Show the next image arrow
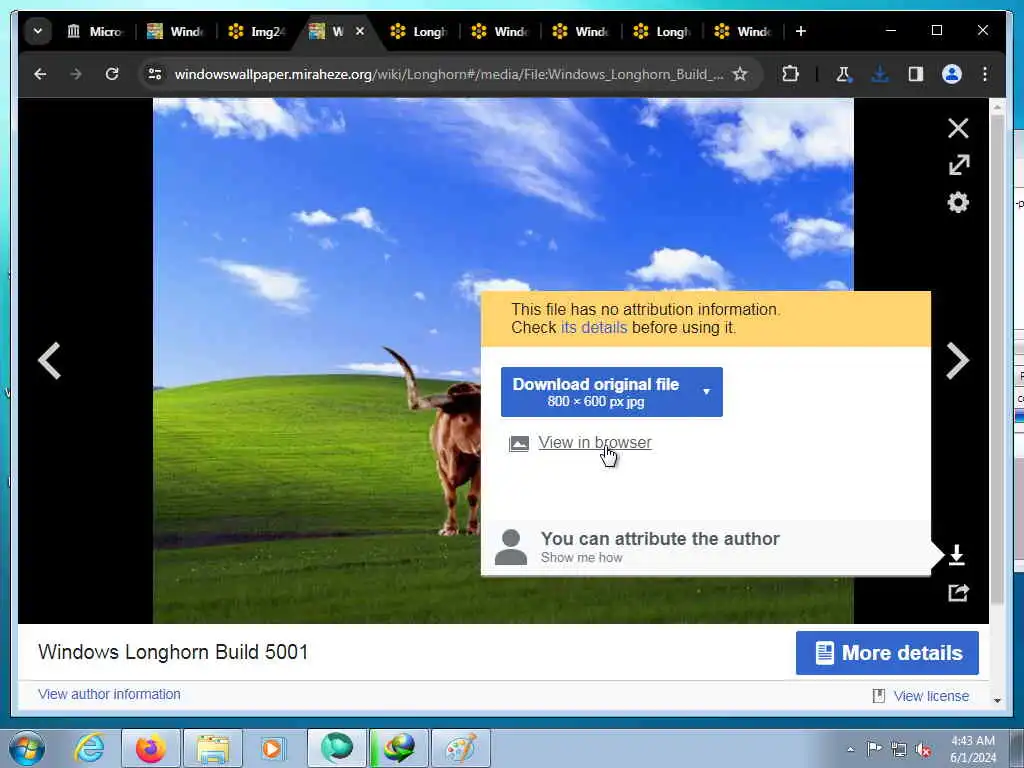The width and height of the screenshot is (1024, 768). (x=957, y=360)
